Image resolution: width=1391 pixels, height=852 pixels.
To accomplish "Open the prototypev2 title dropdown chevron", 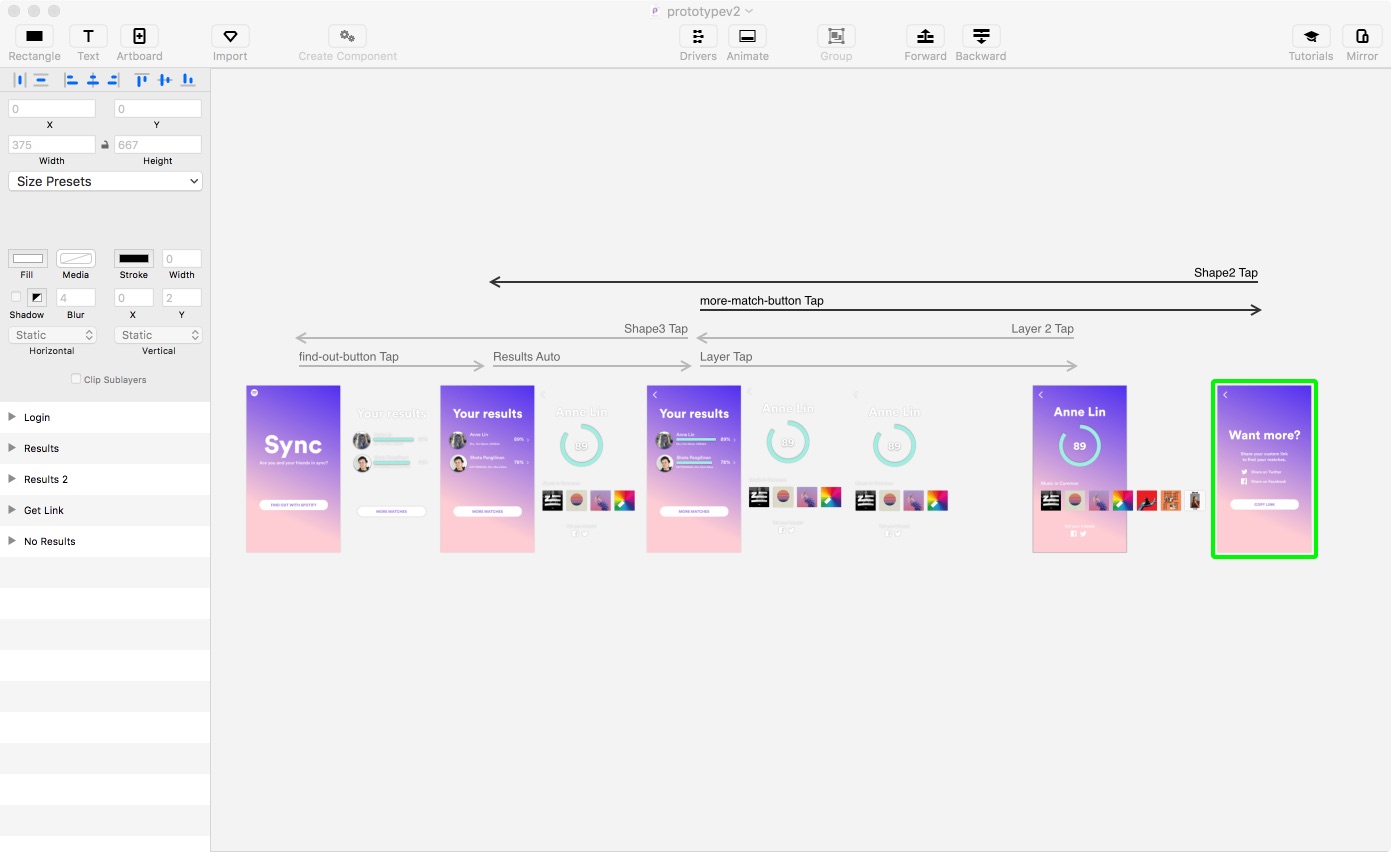I will click(749, 11).
